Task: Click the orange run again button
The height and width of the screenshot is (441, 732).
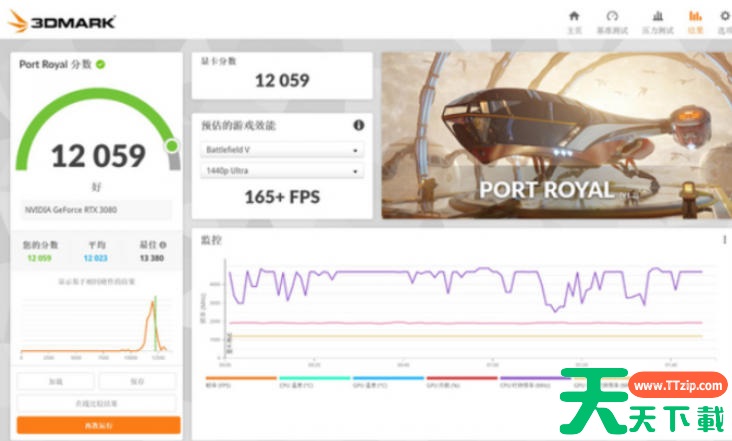Action: tap(99, 425)
